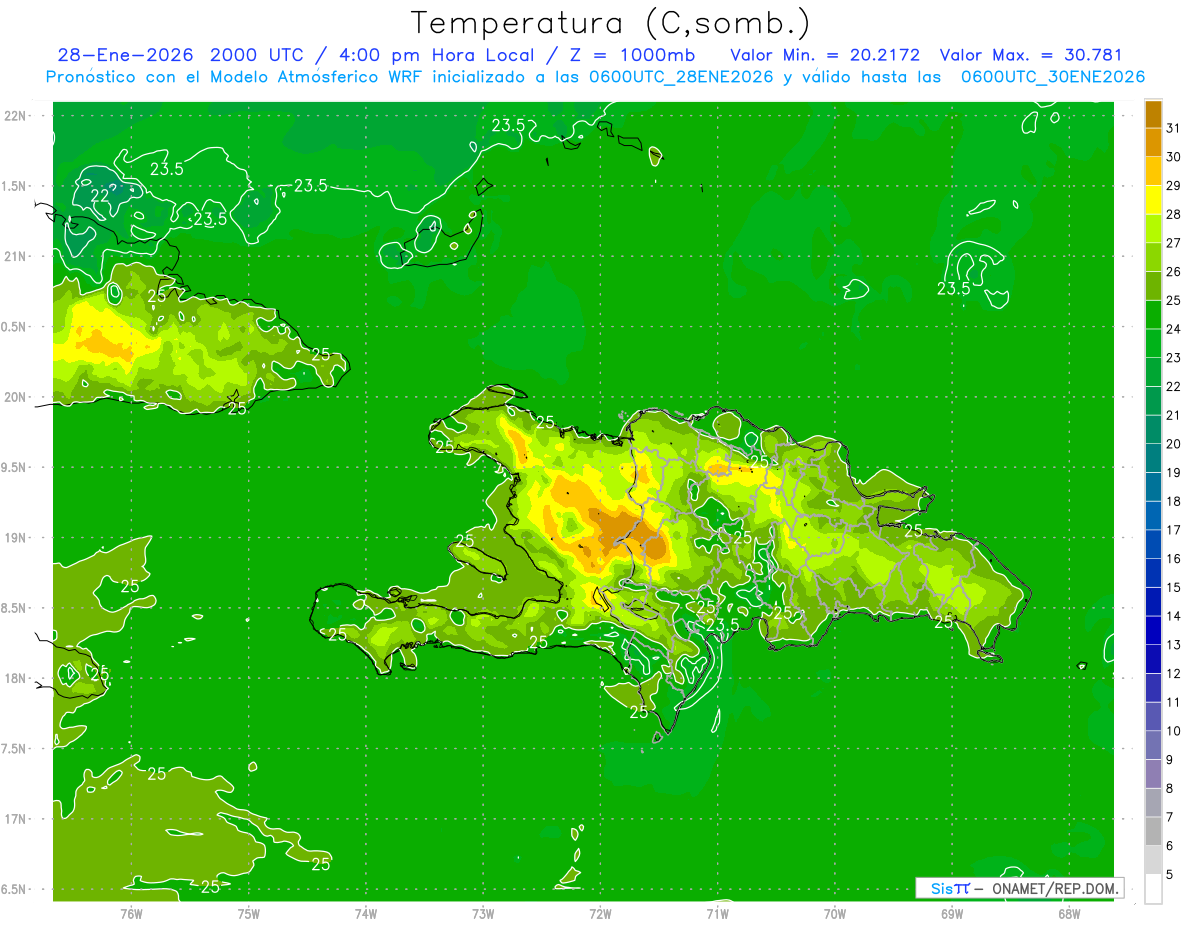Click the color bar swatch between 19 and 20

point(1153,458)
